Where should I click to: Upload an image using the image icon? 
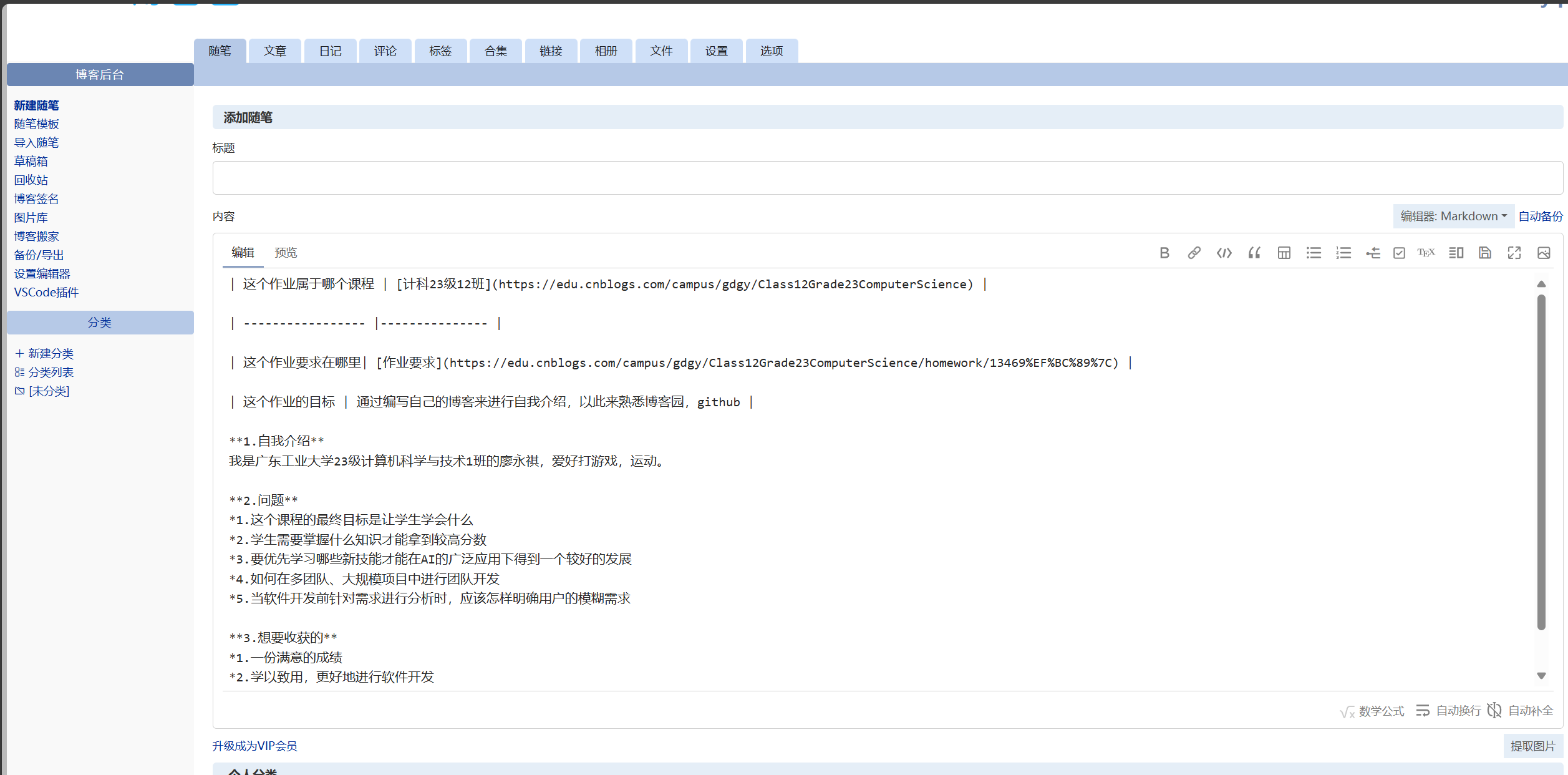pyautogui.click(x=1544, y=253)
